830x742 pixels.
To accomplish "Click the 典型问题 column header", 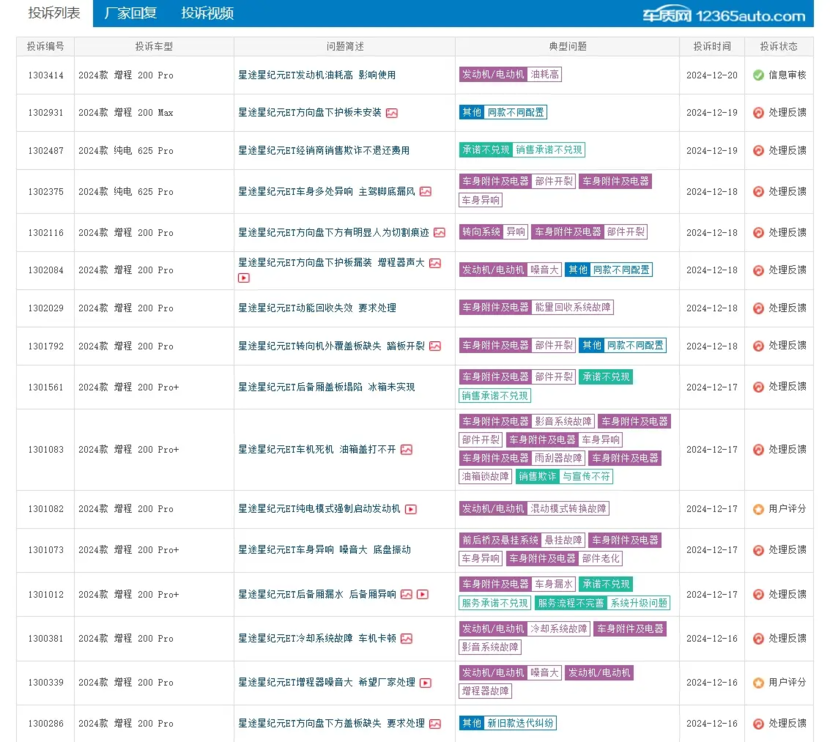I will tap(567, 47).
